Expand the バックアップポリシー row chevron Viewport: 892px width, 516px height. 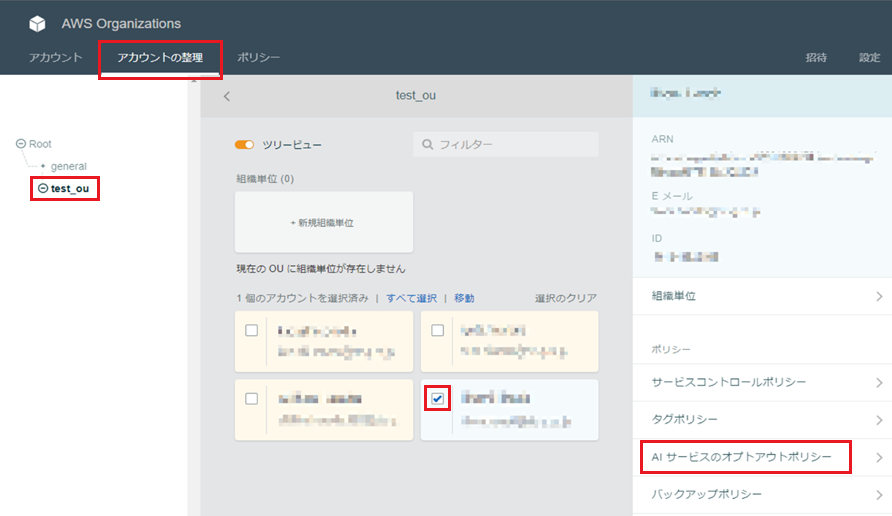pos(879,495)
